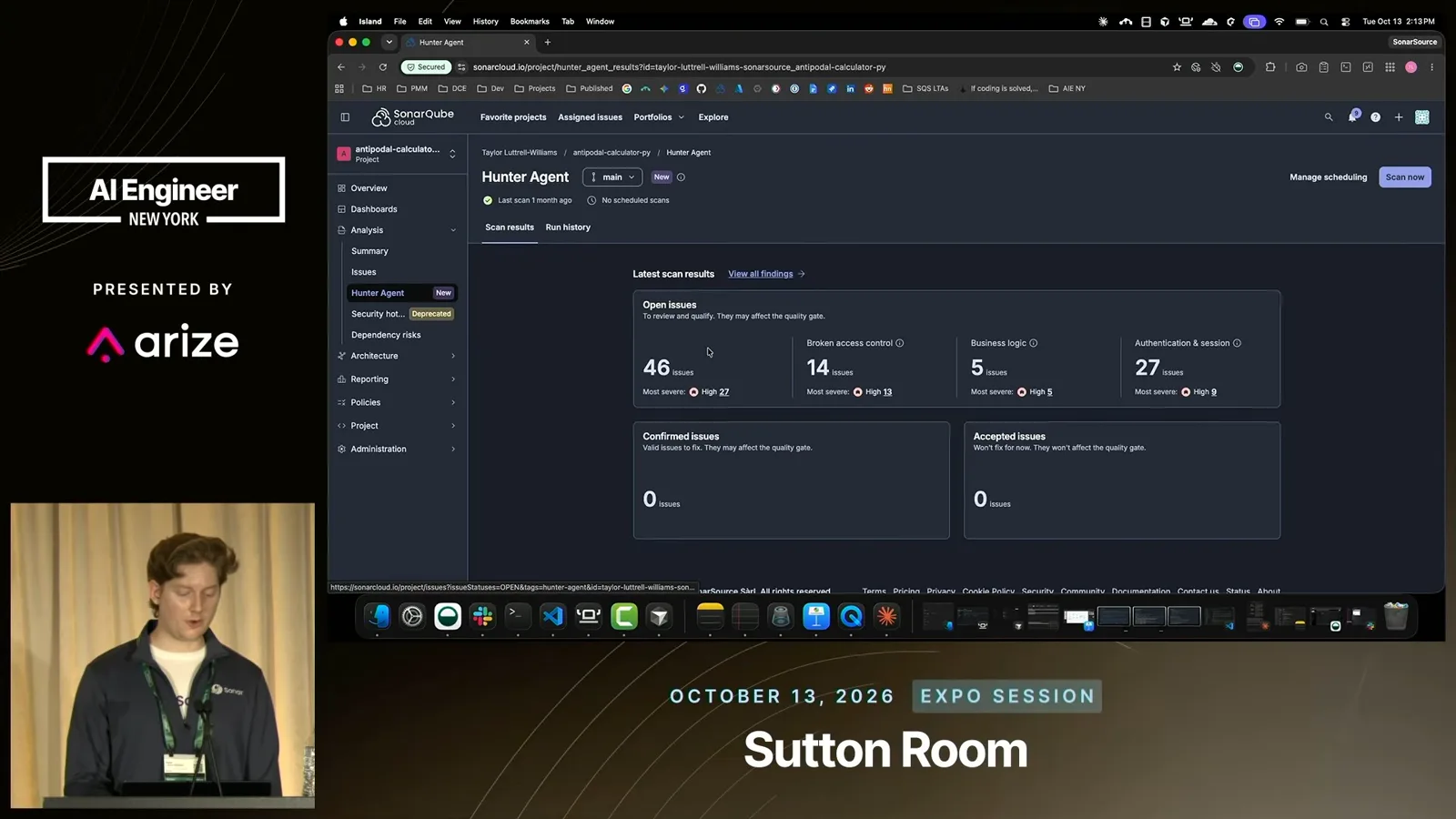Click info icon beside Authentication & session
Viewport: 1456px width, 819px height.
[1237, 343]
